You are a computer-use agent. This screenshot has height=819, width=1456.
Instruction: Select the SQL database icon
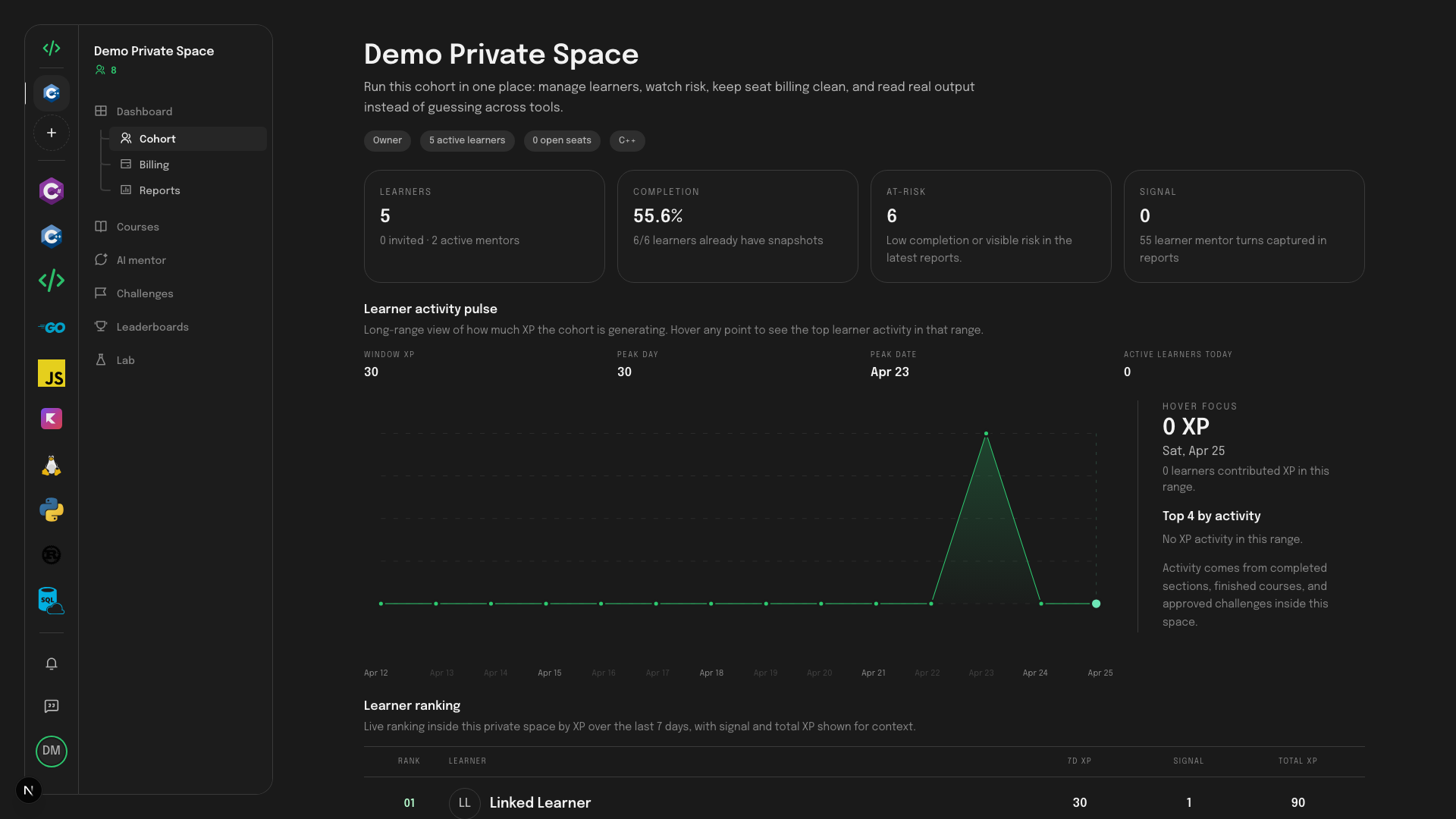(52, 600)
